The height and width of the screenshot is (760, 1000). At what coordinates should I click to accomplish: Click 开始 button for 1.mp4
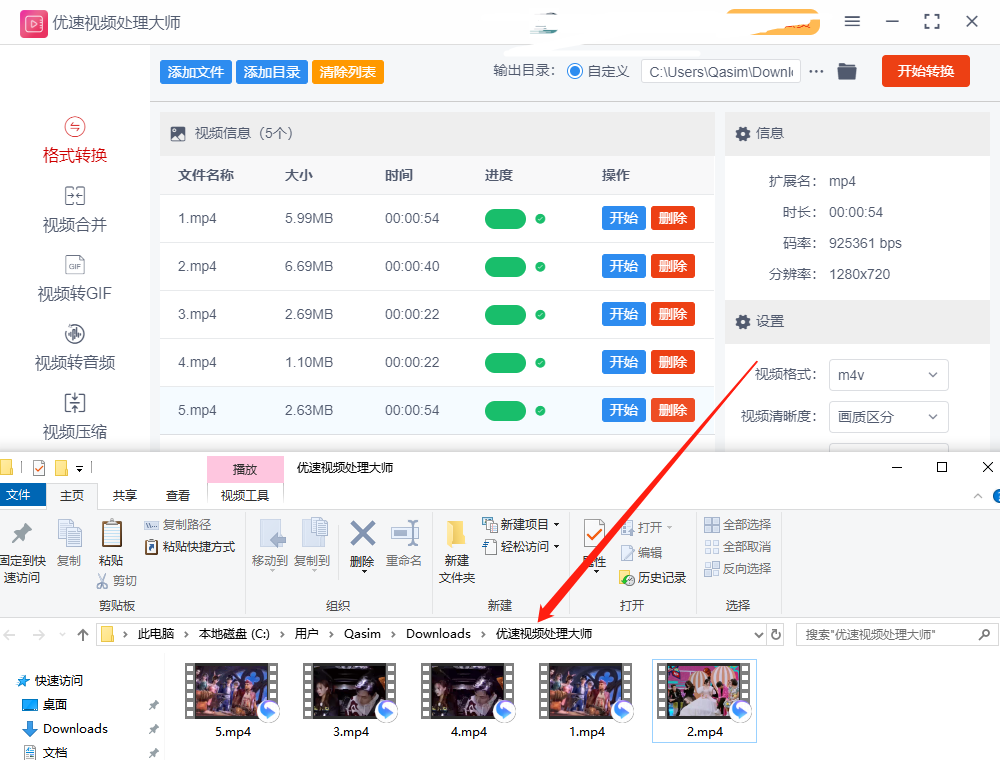click(623, 219)
